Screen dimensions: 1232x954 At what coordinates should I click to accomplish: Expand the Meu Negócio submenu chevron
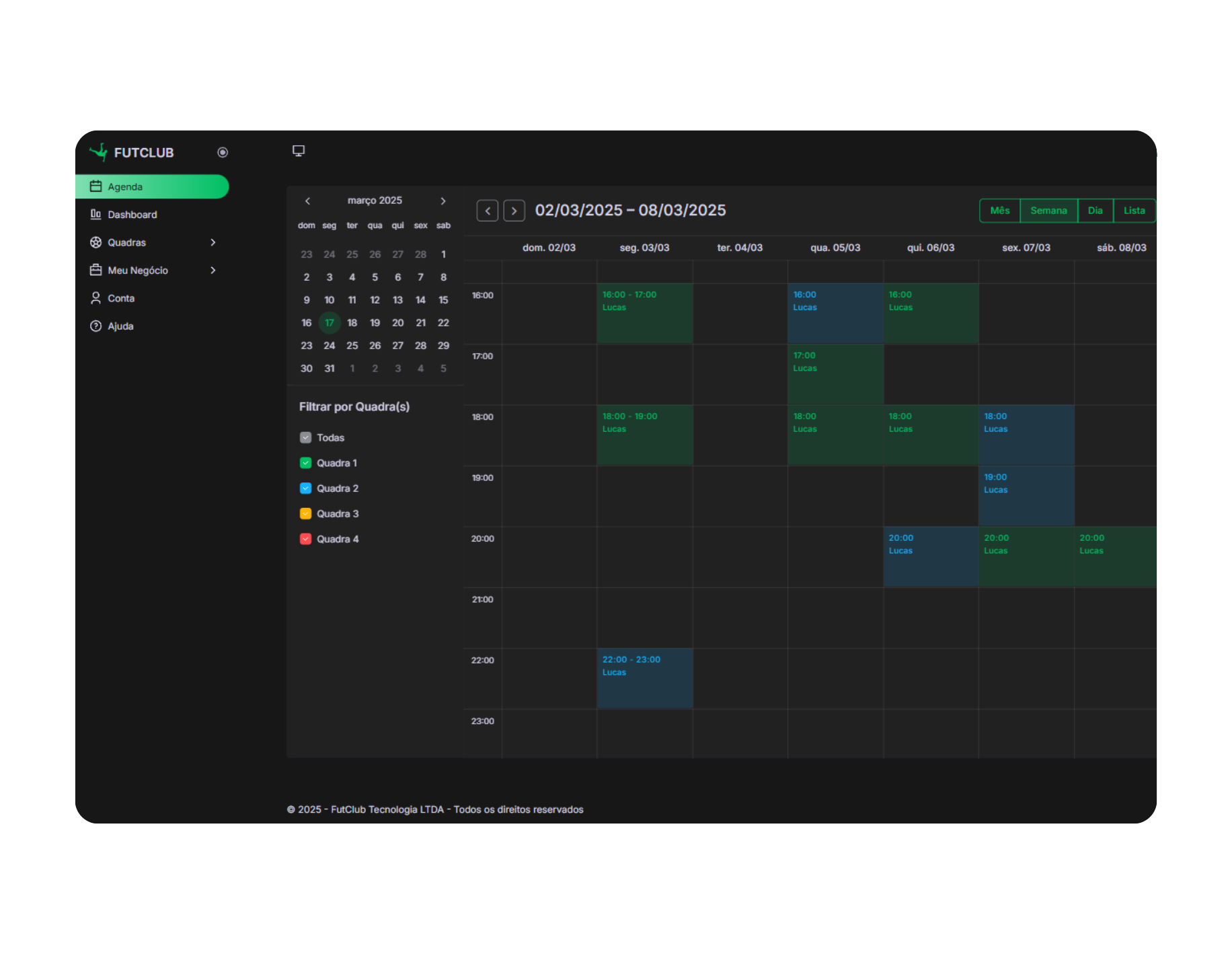tap(213, 270)
